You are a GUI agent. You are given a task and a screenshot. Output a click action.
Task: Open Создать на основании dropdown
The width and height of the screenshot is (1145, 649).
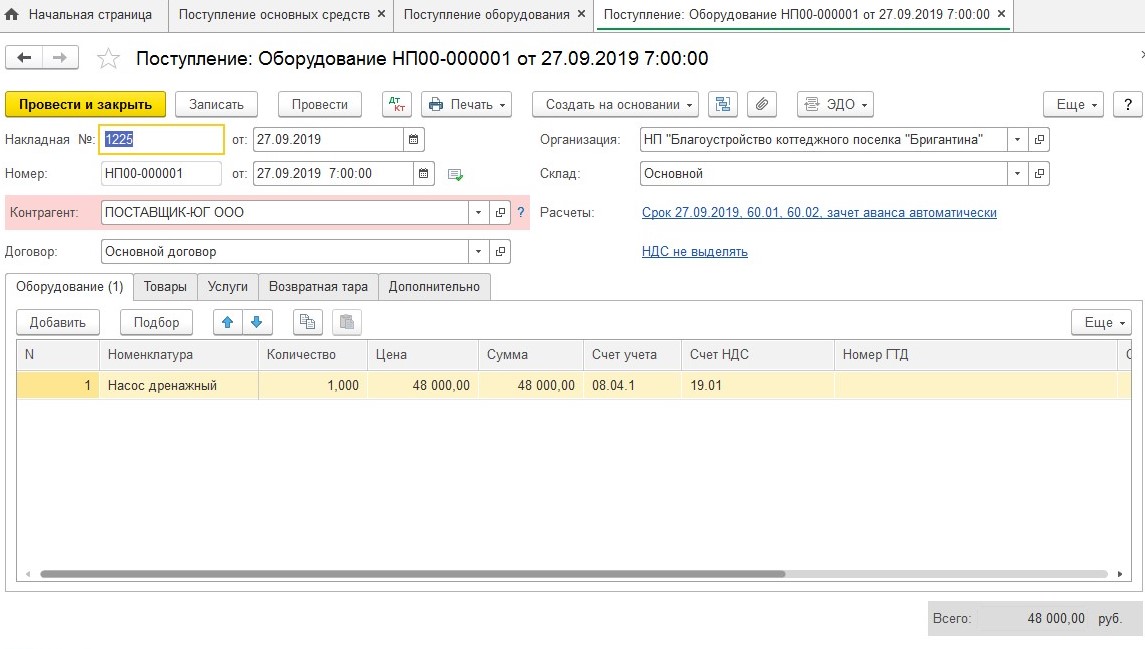pos(620,104)
